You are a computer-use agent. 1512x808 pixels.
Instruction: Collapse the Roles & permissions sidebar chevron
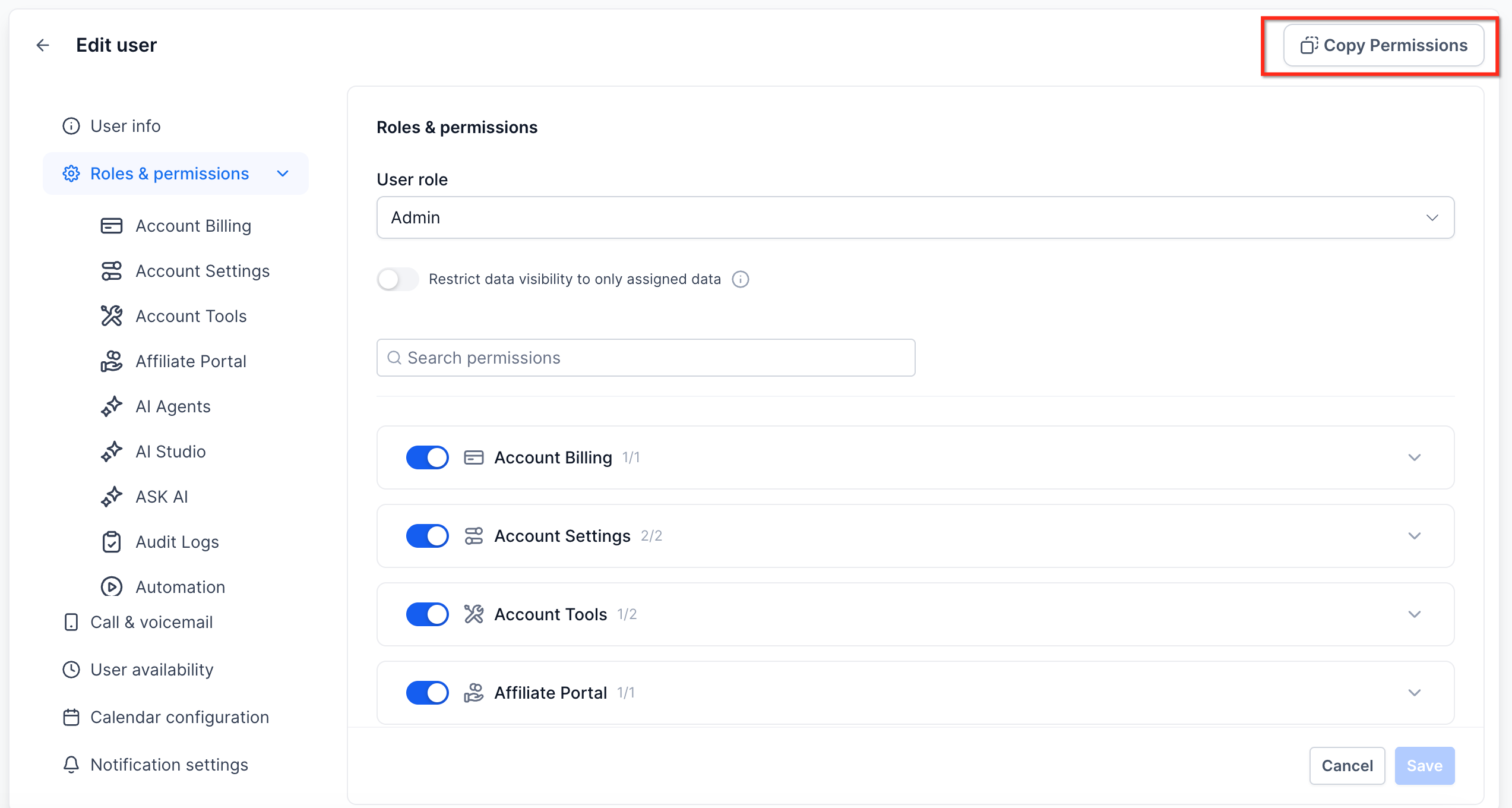[x=283, y=173]
